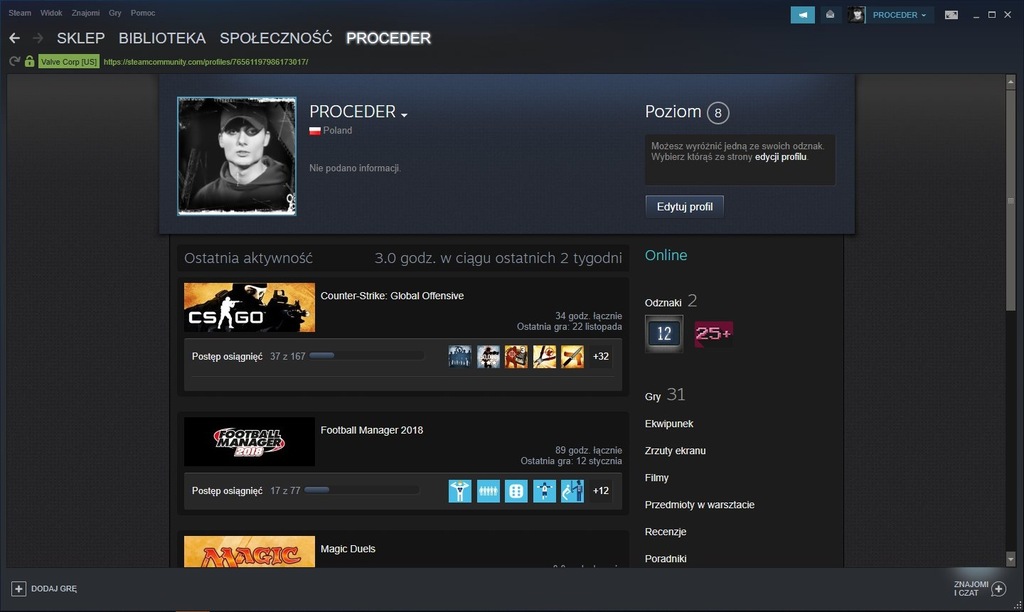Viewport: 1024px width, 612px height.
Task: Click the Edytuj profil button
Action: pyautogui.click(x=684, y=207)
